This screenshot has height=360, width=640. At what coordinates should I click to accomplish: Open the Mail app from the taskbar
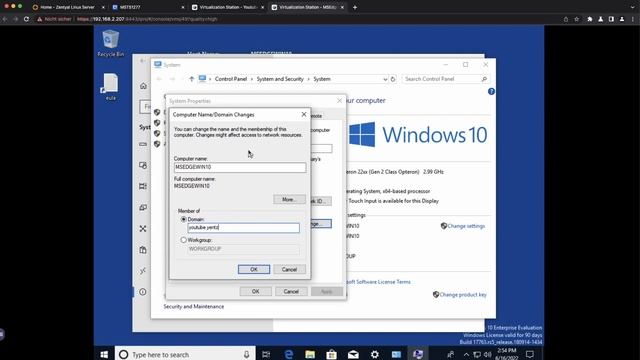pos(353,354)
